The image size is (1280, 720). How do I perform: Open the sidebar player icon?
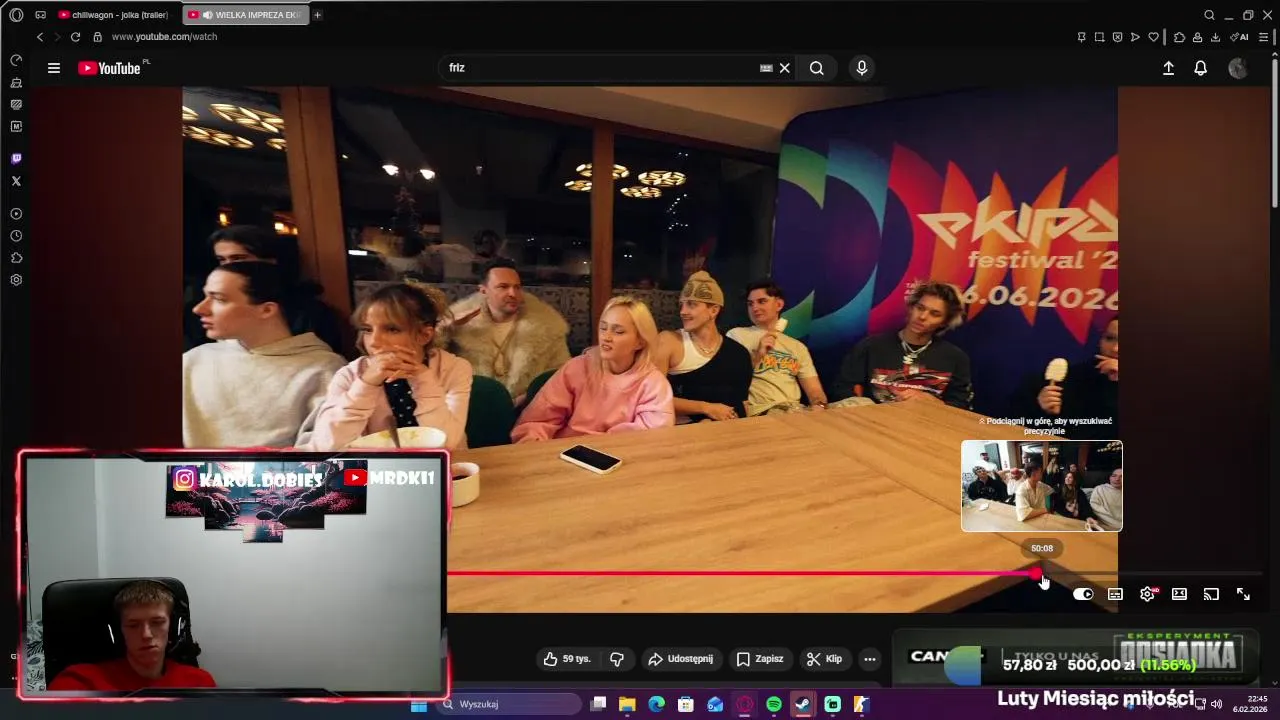(16, 214)
